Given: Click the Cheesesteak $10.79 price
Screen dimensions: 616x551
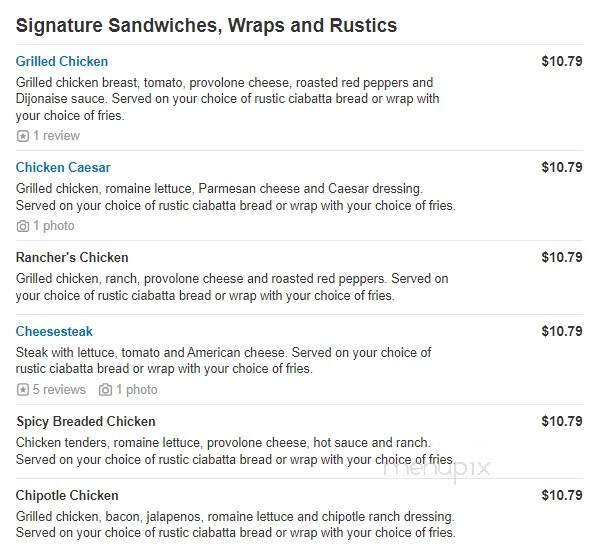Looking at the screenshot, I should (561, 332).
